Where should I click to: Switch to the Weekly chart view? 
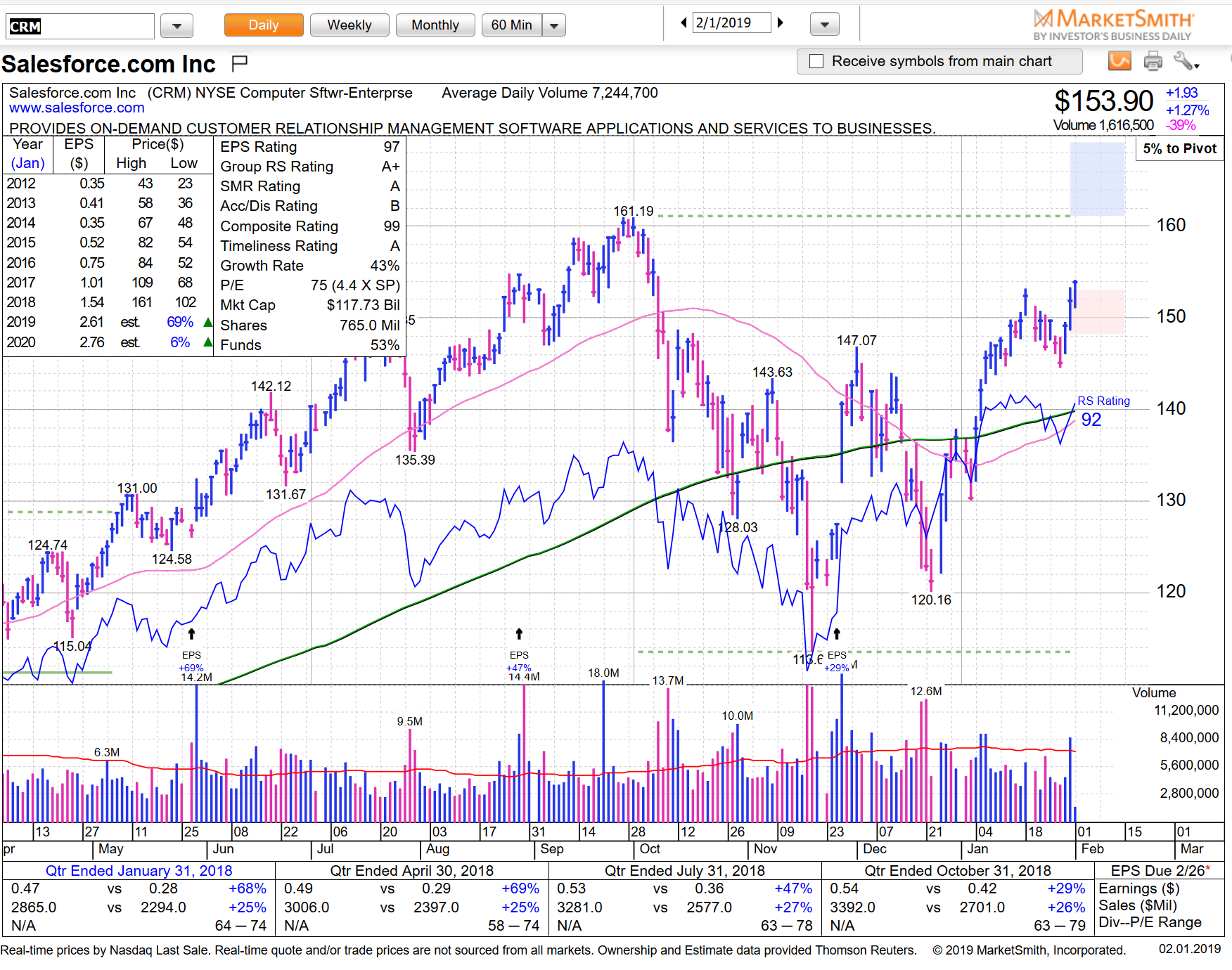pyautogui.click(x=349, y=25)
